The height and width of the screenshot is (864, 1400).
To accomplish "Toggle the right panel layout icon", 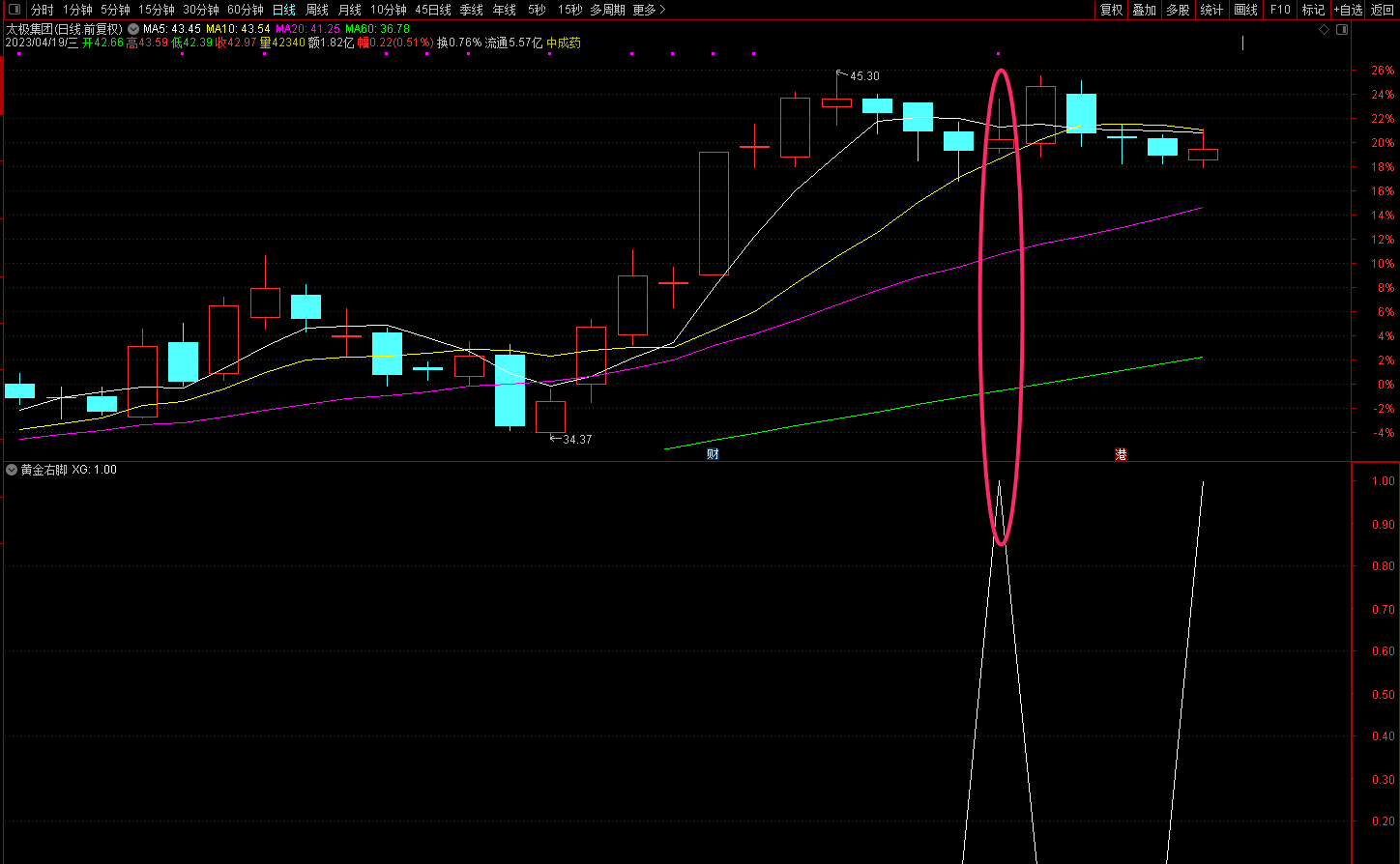I will point(1341,29).
